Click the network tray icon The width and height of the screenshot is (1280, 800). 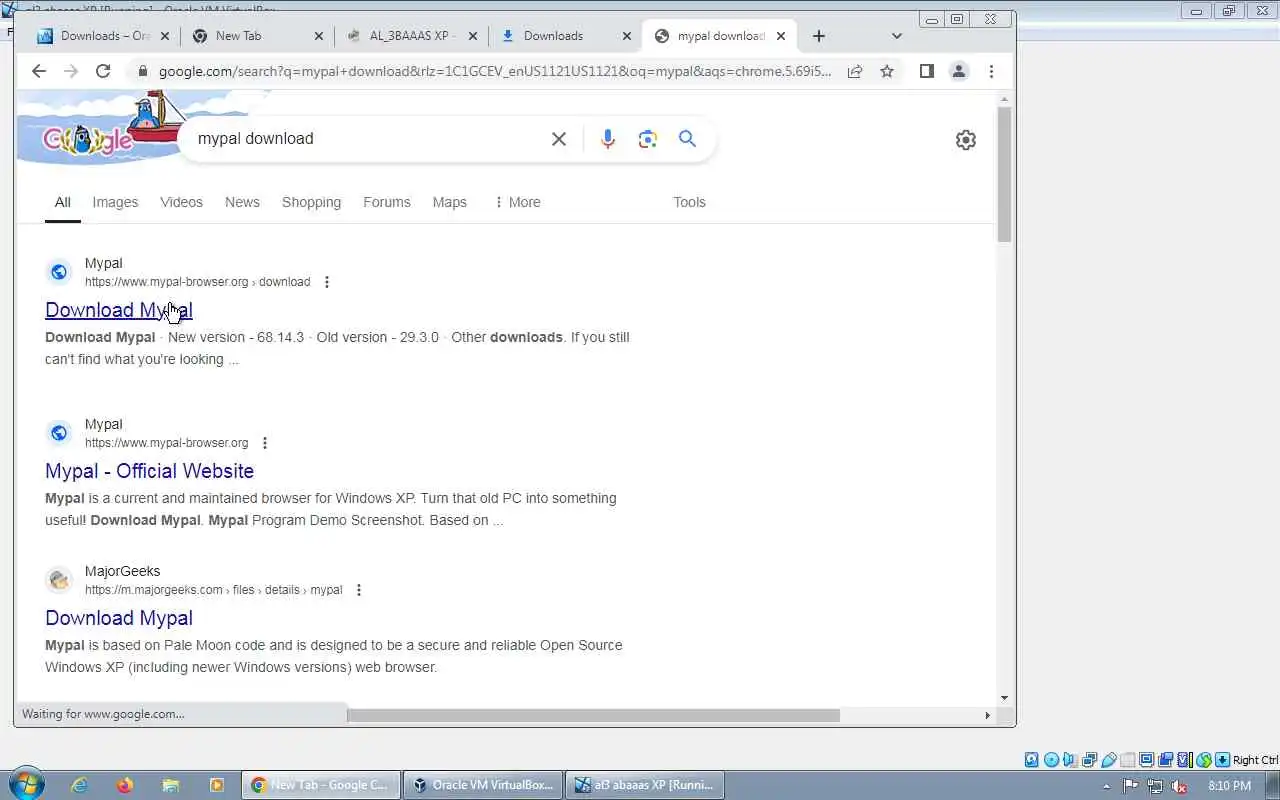(x=1155, y=786)
